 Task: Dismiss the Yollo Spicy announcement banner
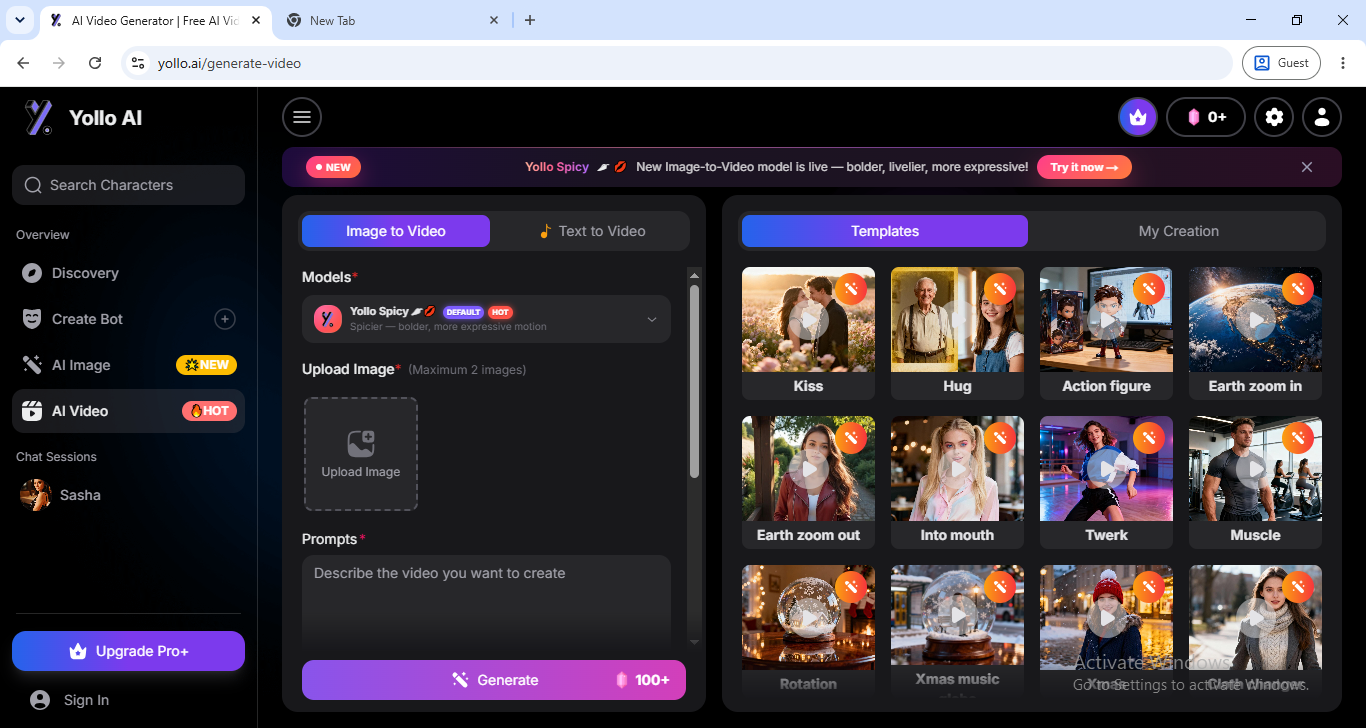click(1307, 167)
